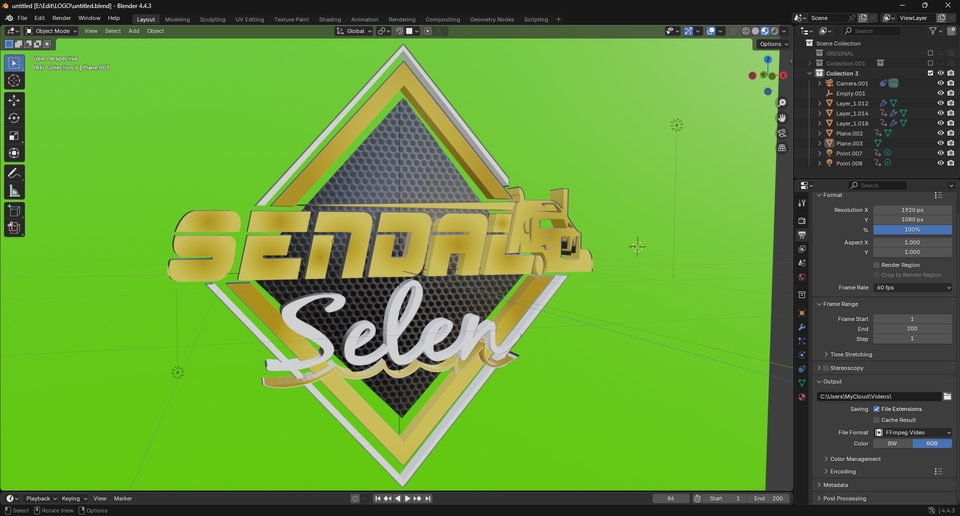Switch to the Scripting workspace tab
The height and width of the screenshot is (516, 960).
tap(536, 20)
